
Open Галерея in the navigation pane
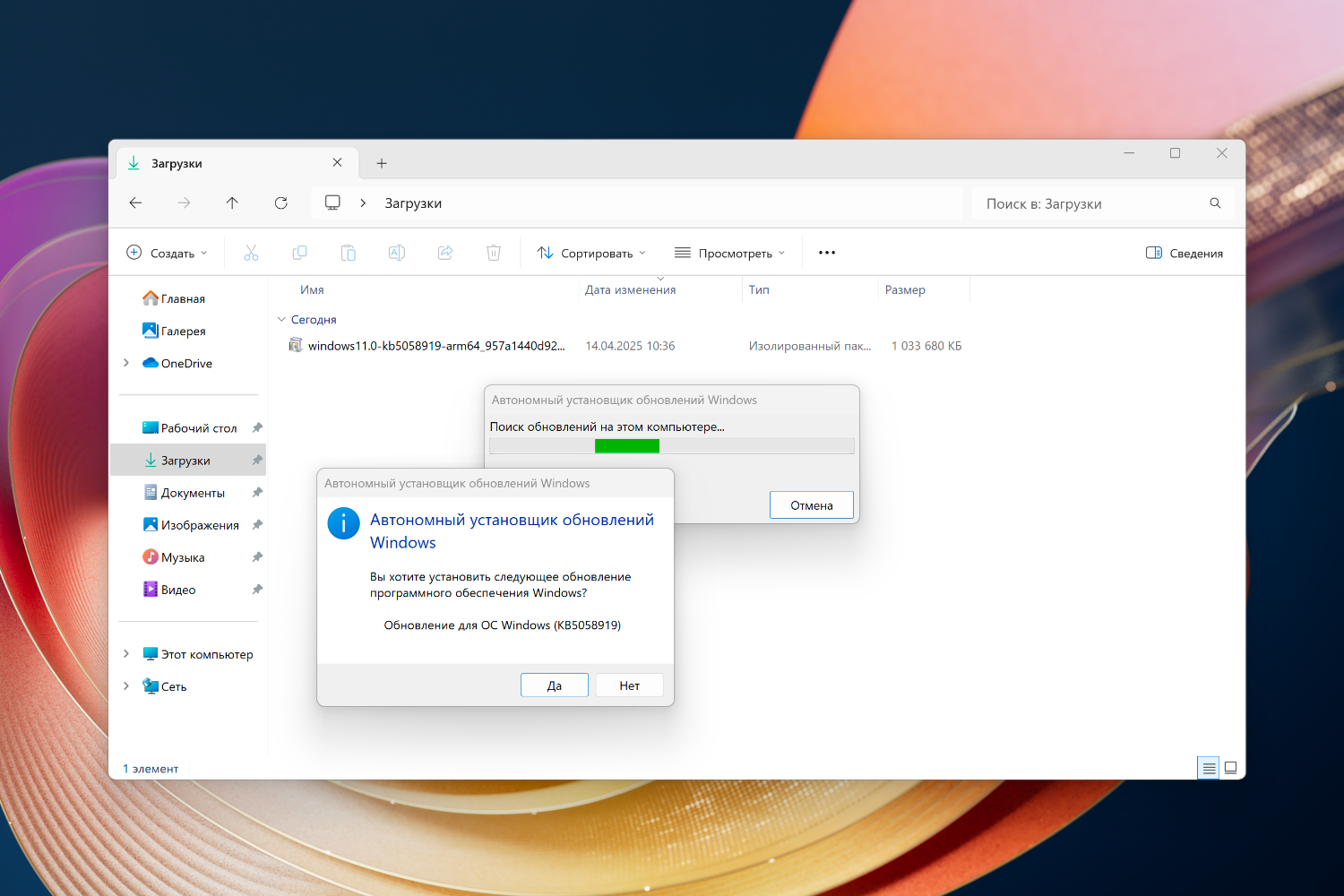174,331
